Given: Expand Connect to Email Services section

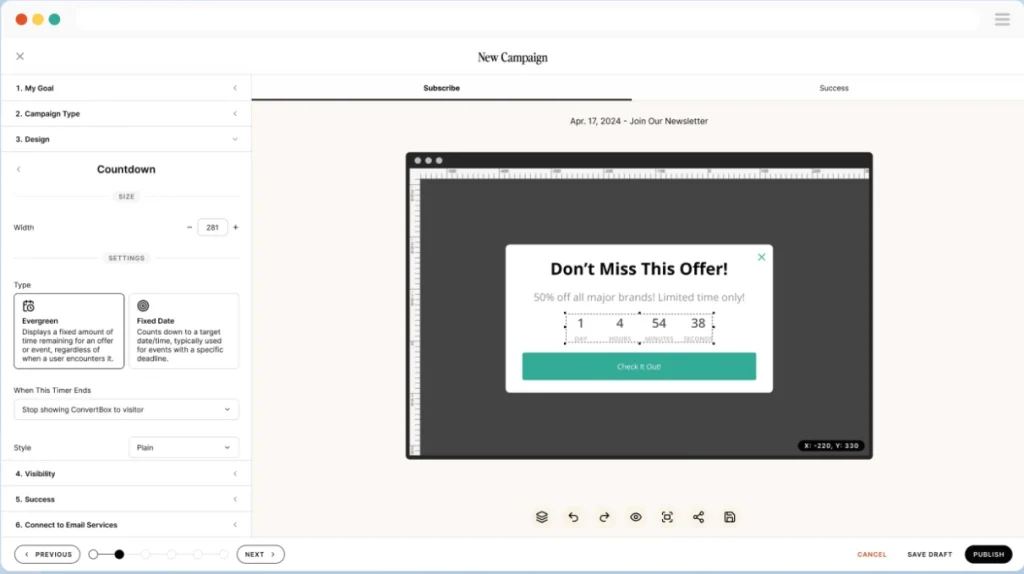Looking at the screenshot, I should (x=126, y=524).
